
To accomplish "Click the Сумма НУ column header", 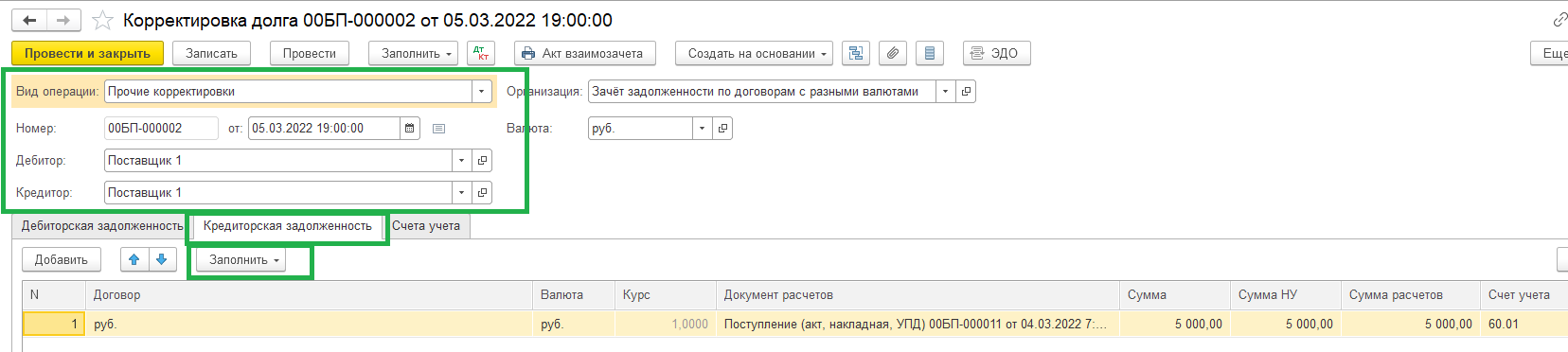I will tap(1286, 295).
